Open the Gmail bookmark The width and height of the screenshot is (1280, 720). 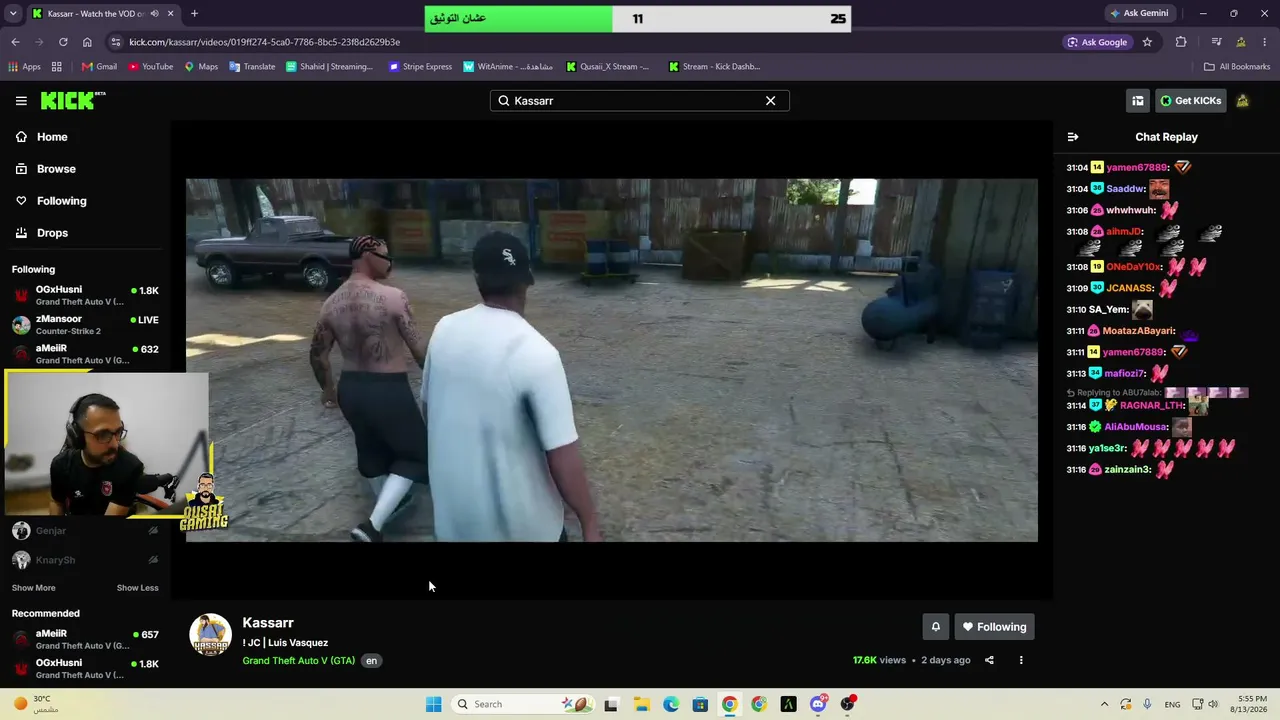(x=99, y=67)
